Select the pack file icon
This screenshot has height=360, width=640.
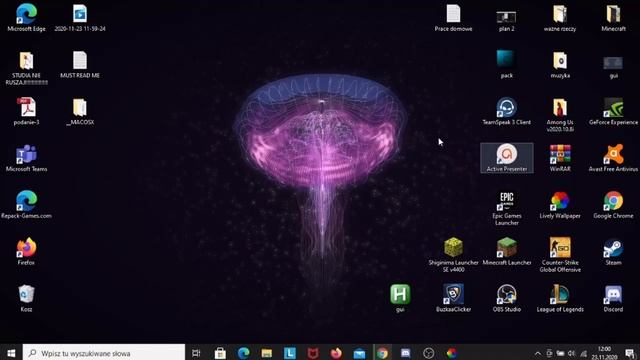pos(507,64)
